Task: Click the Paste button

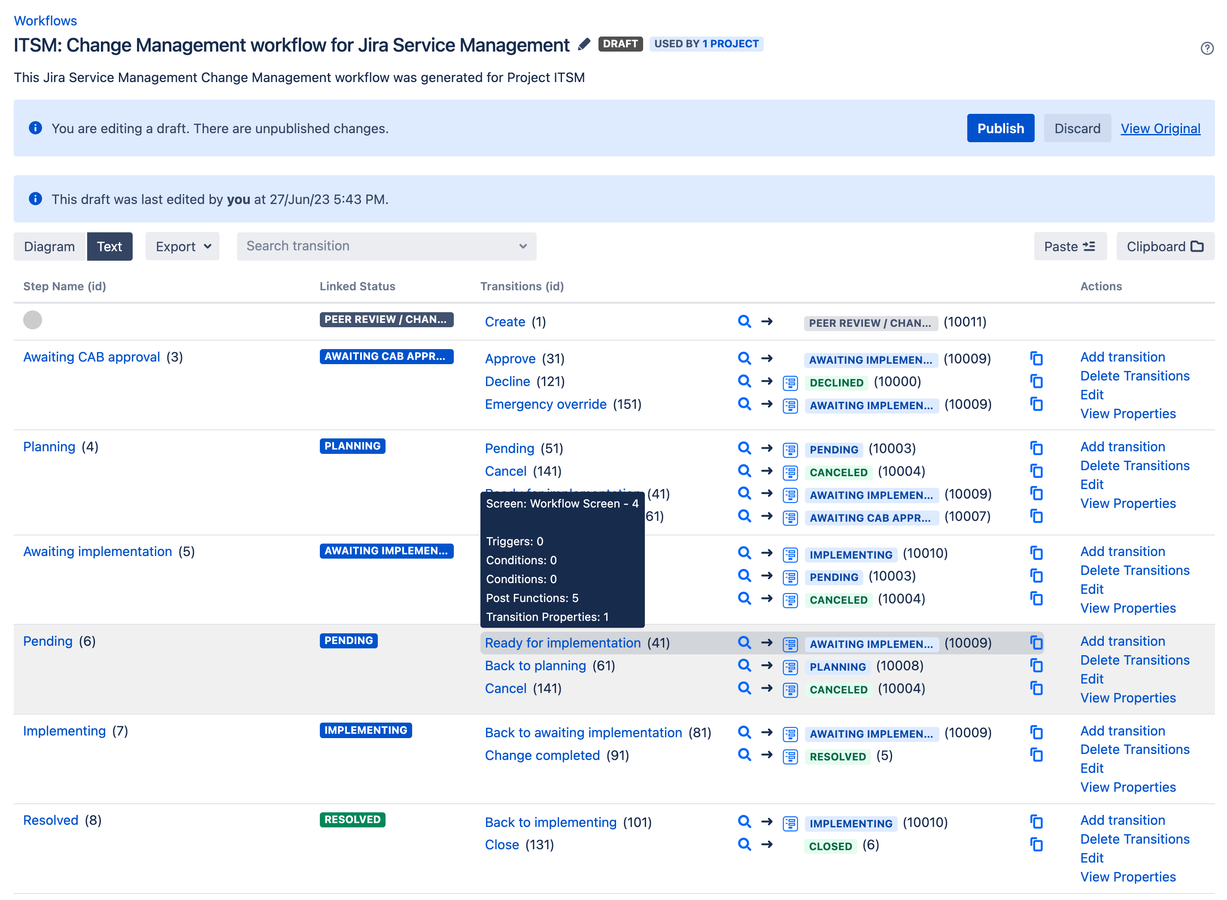Action: click(1070, 246)
